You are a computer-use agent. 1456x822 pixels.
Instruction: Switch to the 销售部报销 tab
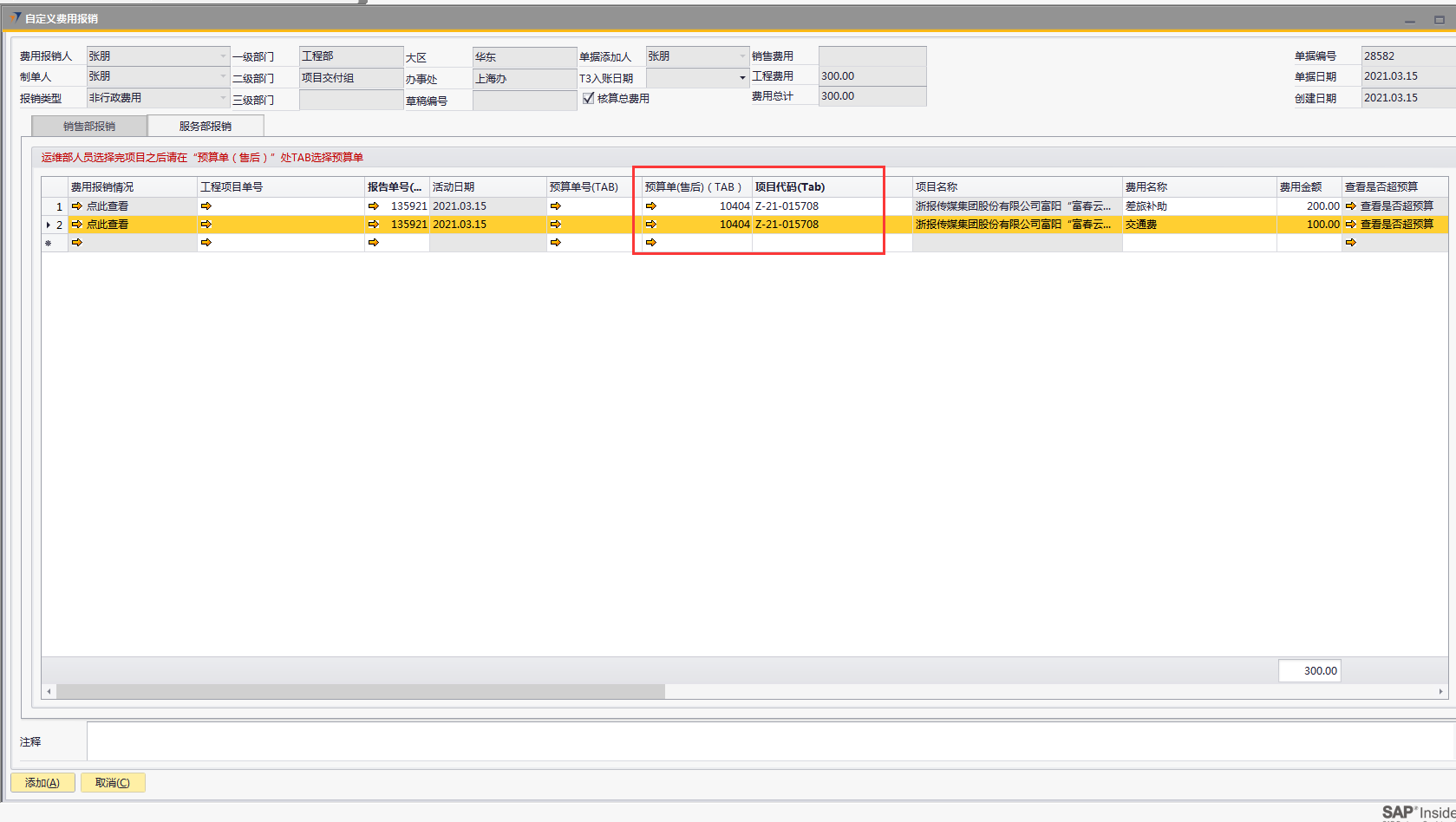click(89, 127)
